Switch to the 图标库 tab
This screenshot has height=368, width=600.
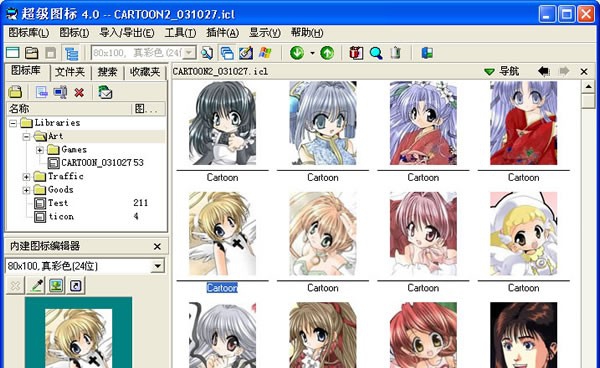(x=26, y=71)
